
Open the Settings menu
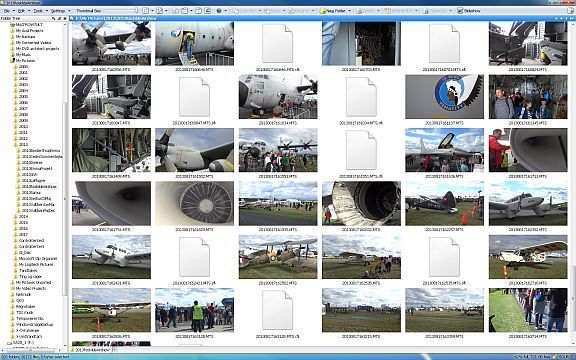pyautogui.click(x=58, y=11)
